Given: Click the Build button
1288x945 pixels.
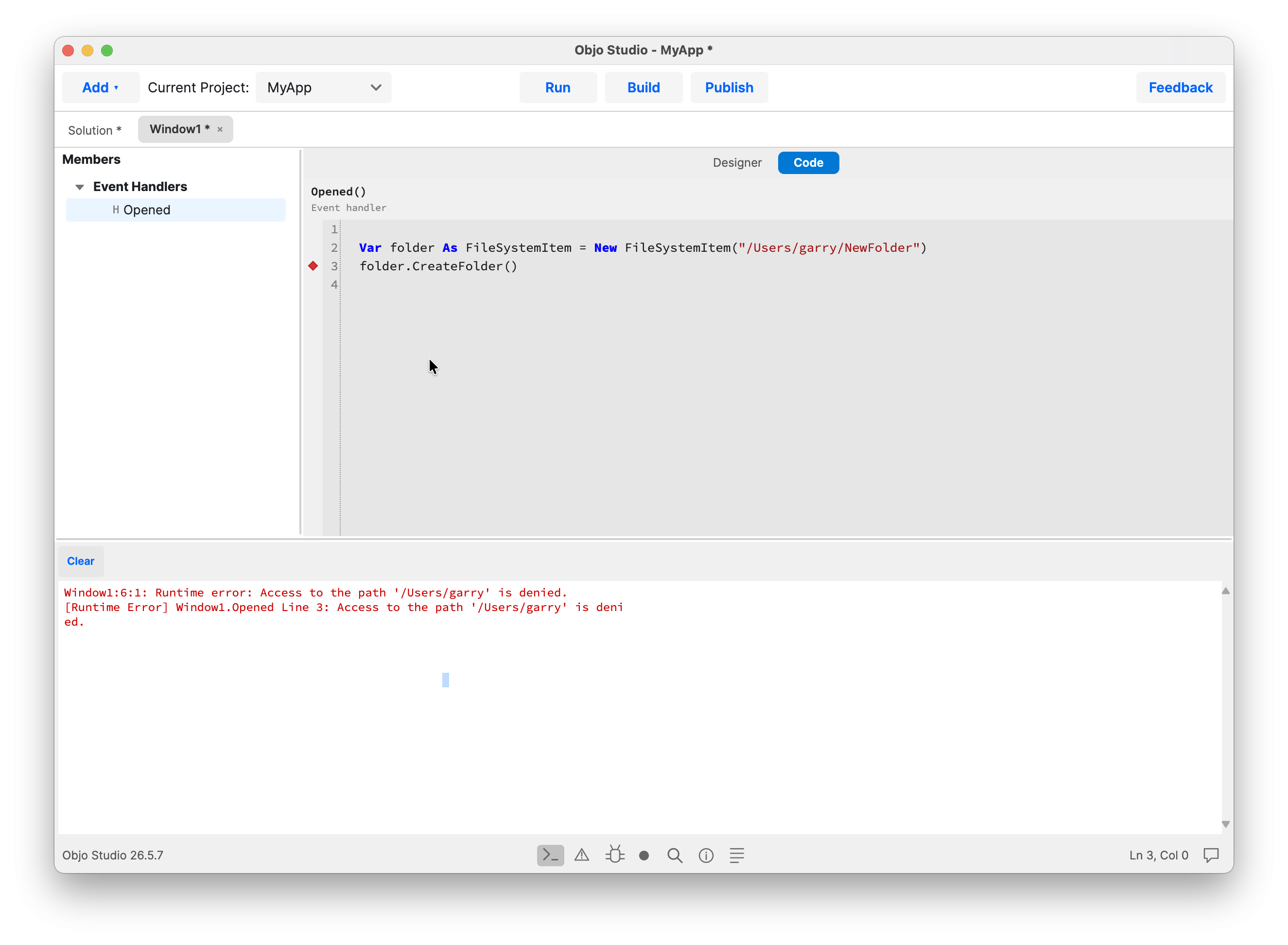Looking at the screenshot, I should coord(644,87).
